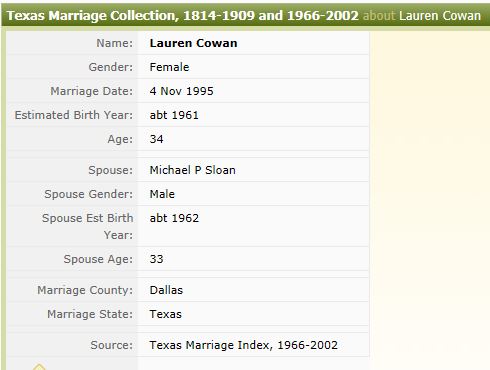The width and height of the screenshot is (490, 370).
Task: Click the Texas Marriage Collection page title
Action: pos(183,15)
